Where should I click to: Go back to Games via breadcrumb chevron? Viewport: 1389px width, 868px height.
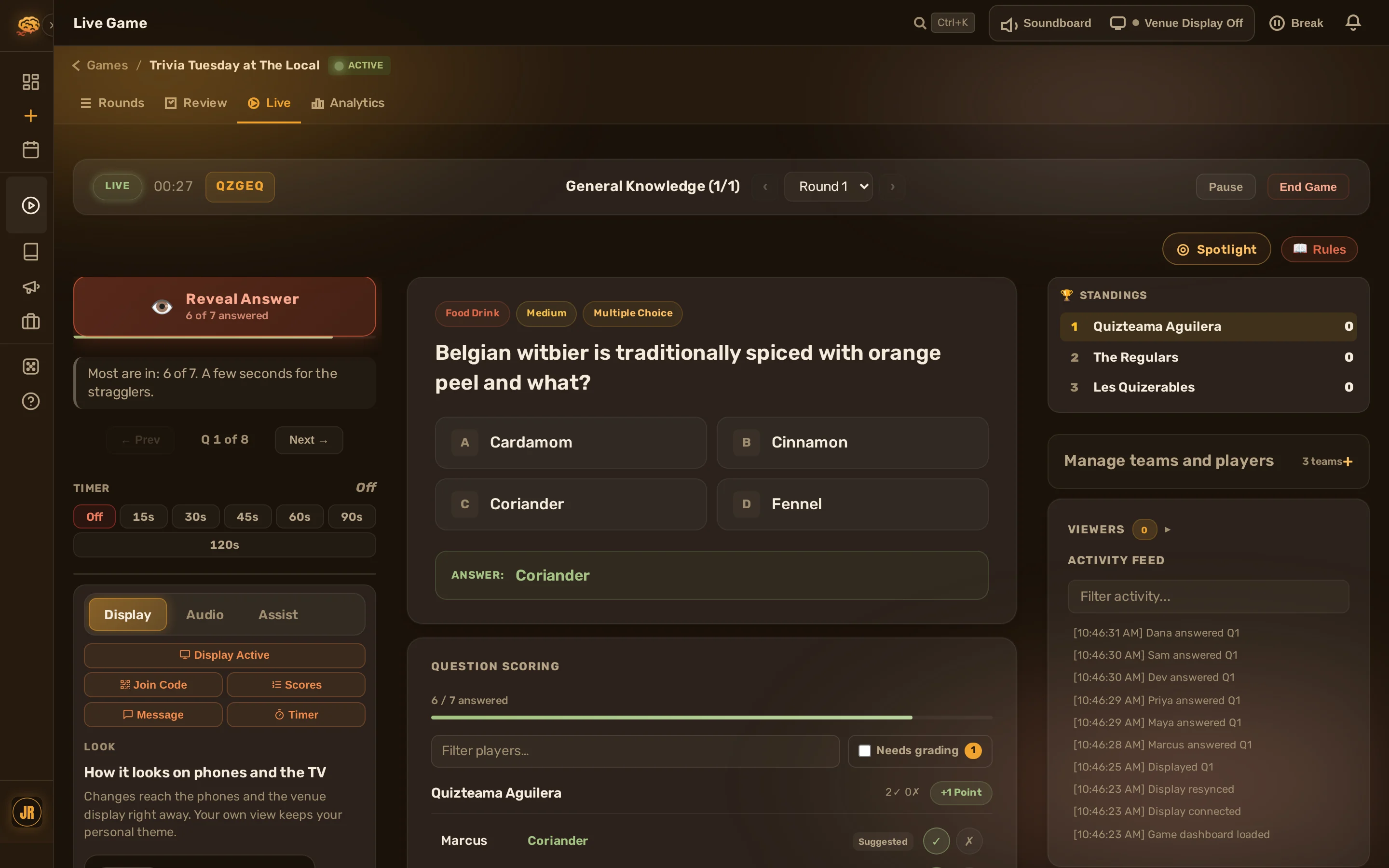point(76,66)
